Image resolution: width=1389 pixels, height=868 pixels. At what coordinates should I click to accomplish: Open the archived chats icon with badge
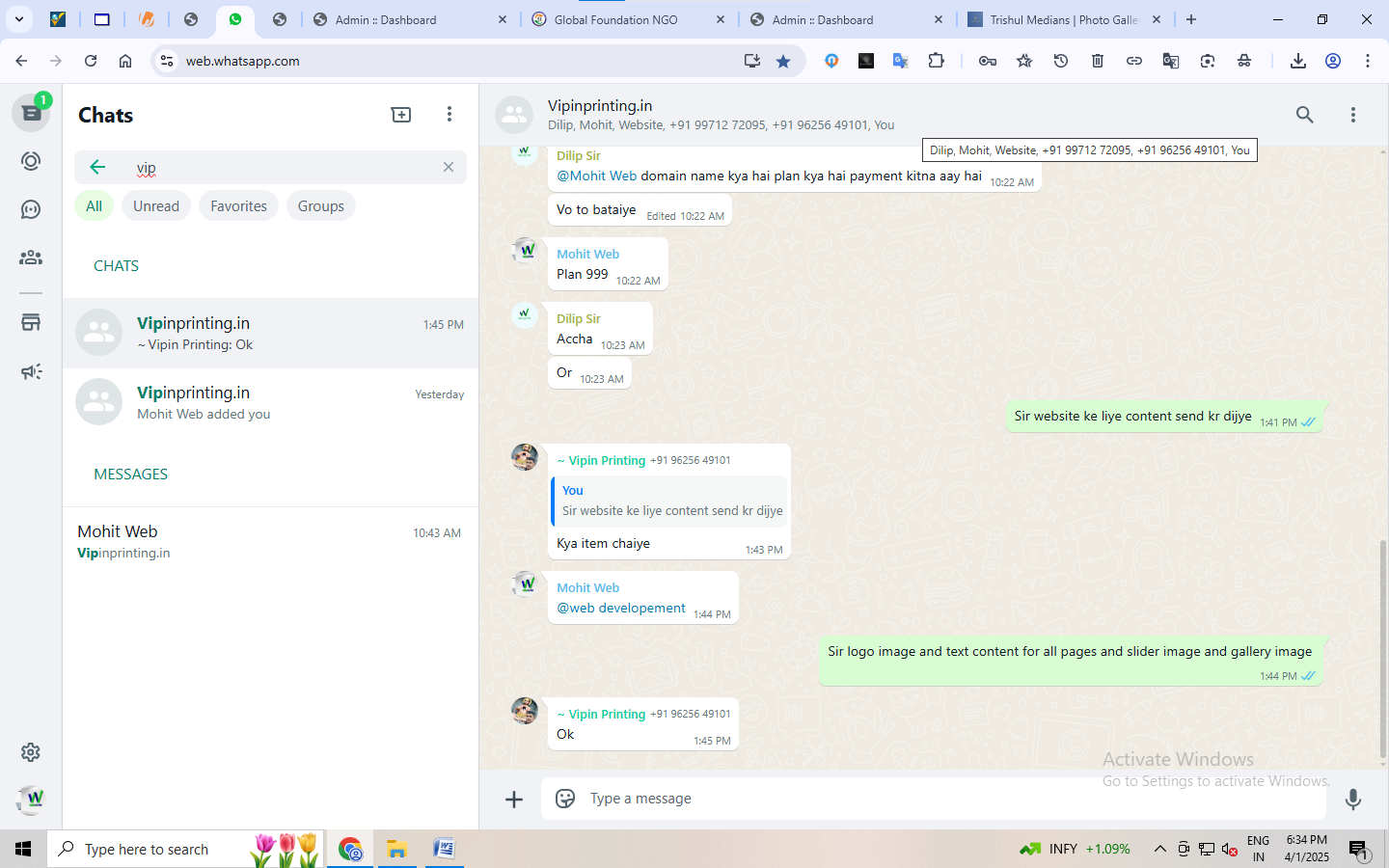tap(31, 113)
